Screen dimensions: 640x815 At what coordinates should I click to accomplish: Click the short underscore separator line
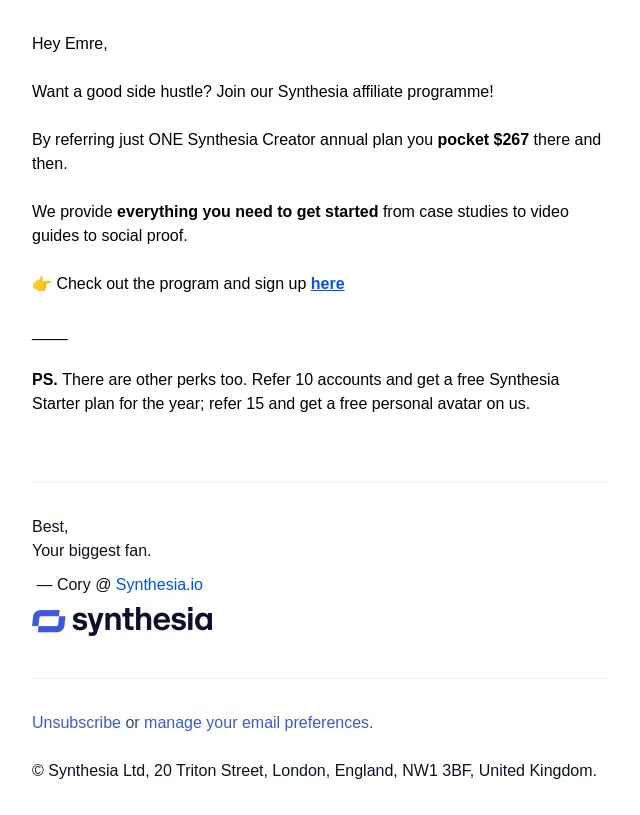(50, 339)
